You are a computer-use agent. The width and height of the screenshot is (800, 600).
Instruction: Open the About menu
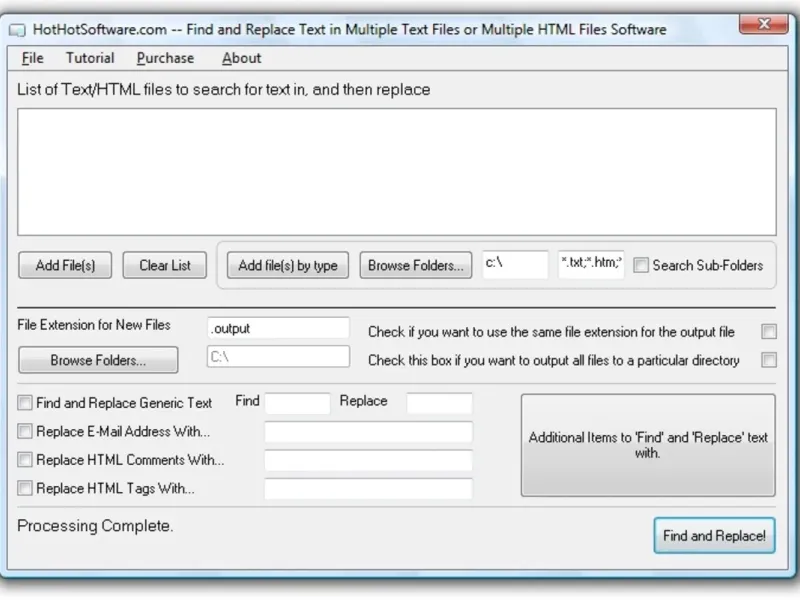click(241, 58)
